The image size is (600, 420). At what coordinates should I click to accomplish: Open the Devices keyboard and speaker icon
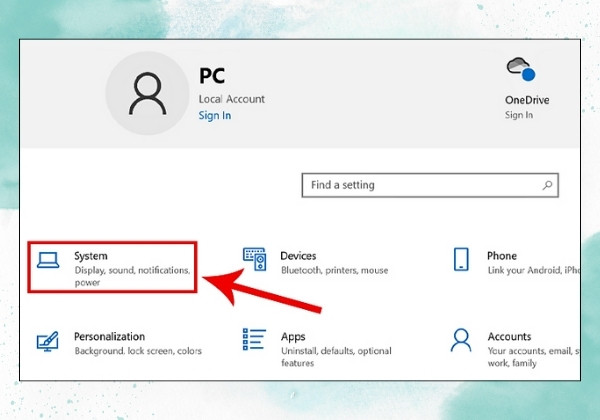coord(254,259)
